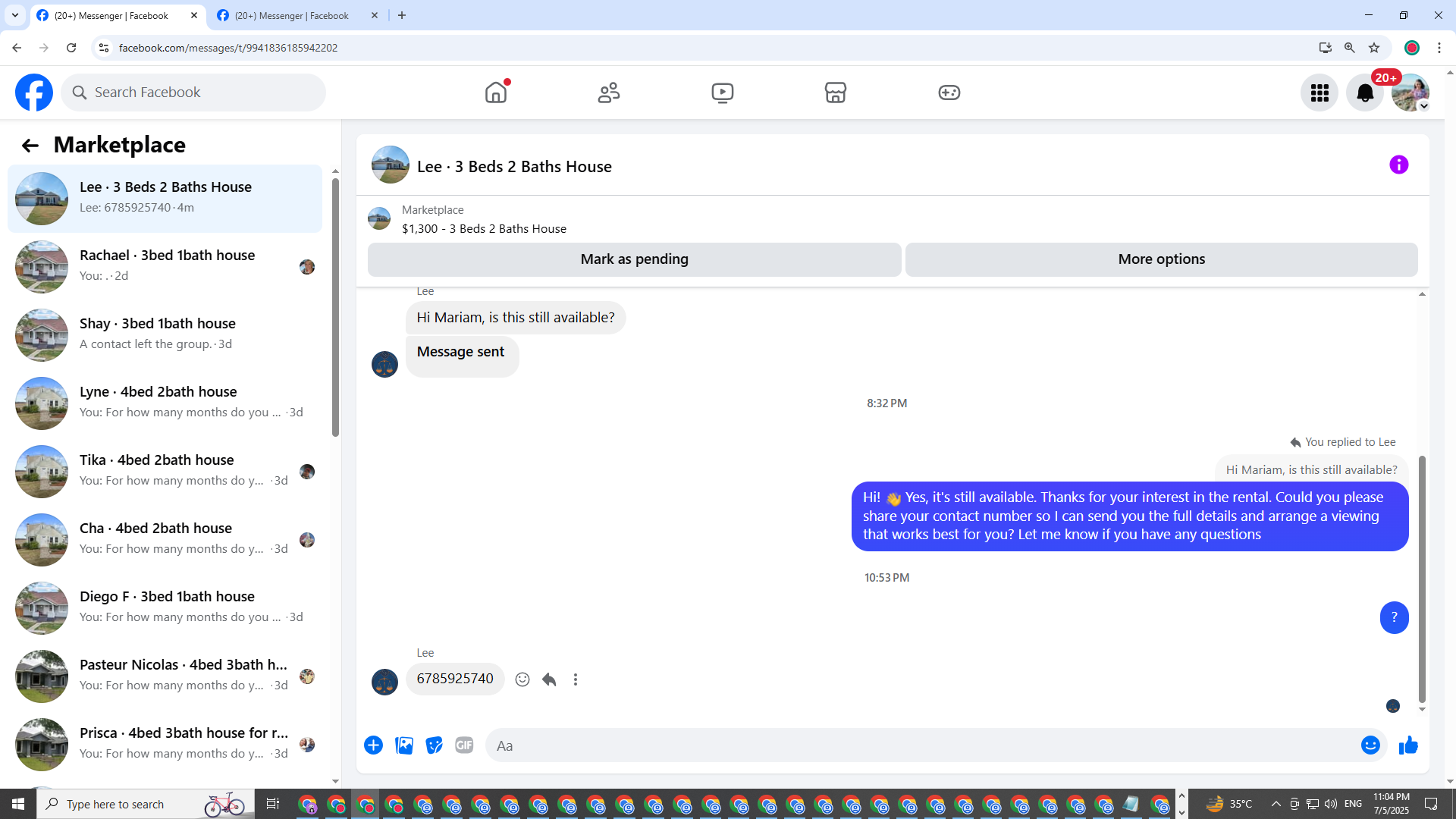This screenshot has width=1456, height=819.
Task: Click Mark as pending button
Action: click(634, 259)
